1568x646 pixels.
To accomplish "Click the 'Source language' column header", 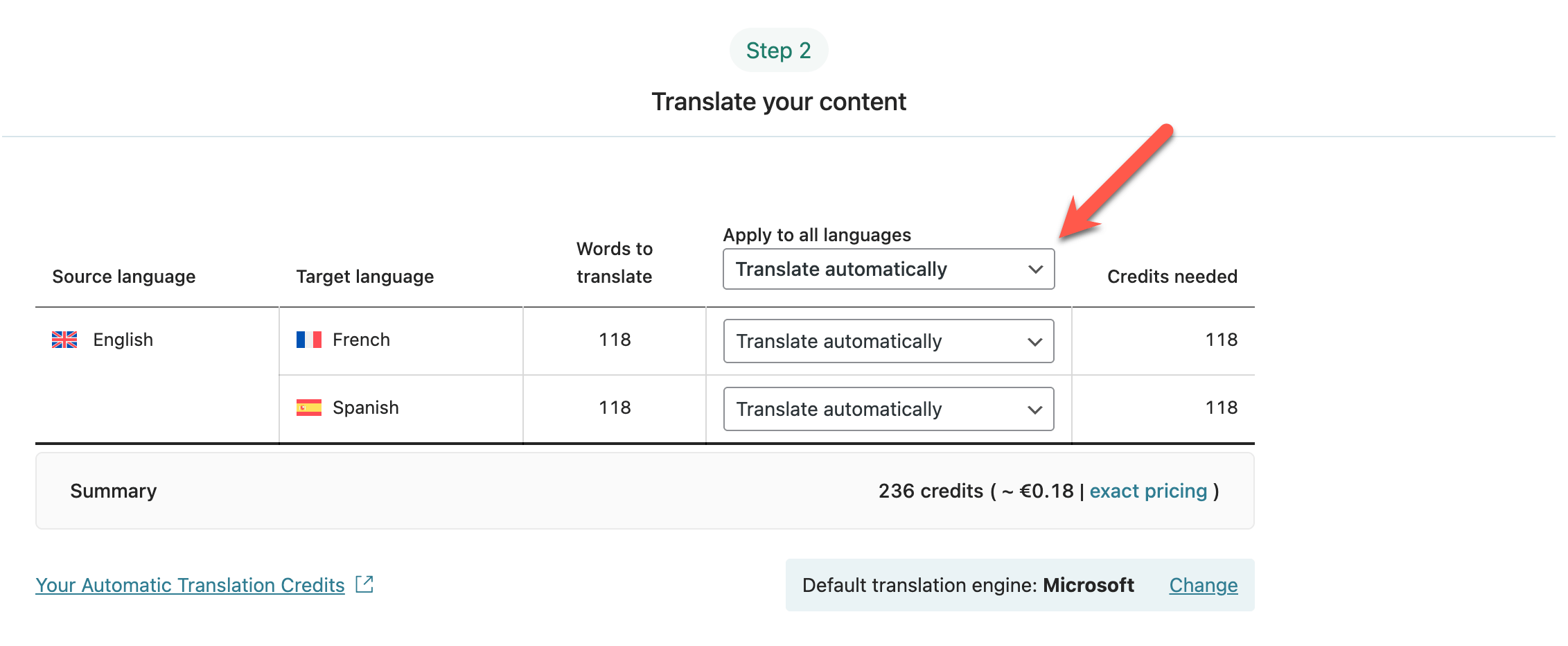I will coord(124,277).
